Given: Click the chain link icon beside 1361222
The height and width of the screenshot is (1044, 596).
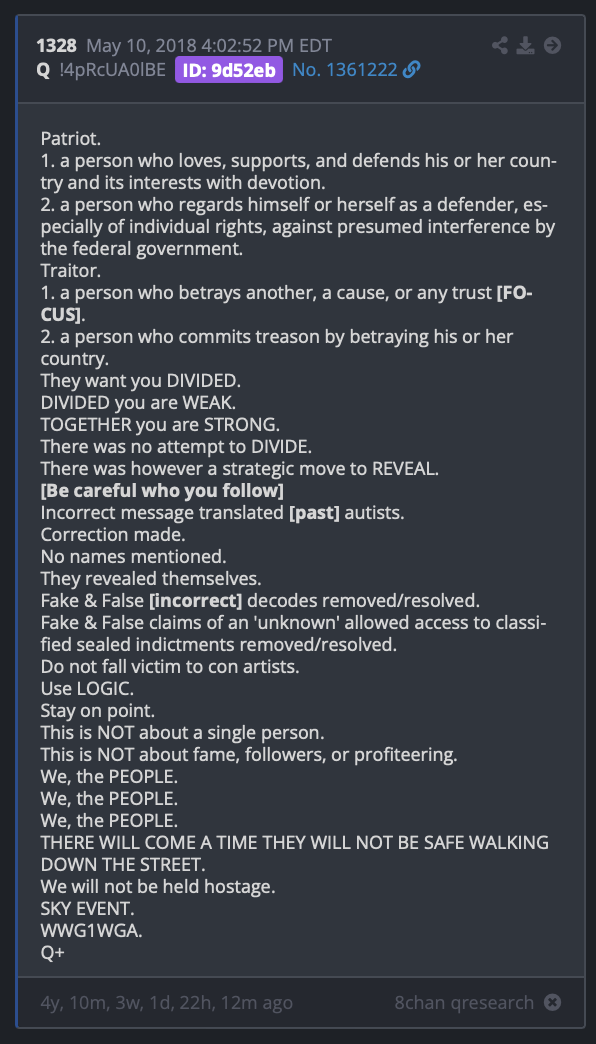Looking at the screenshot, I should pyautogui.click(x=412, y=70).
